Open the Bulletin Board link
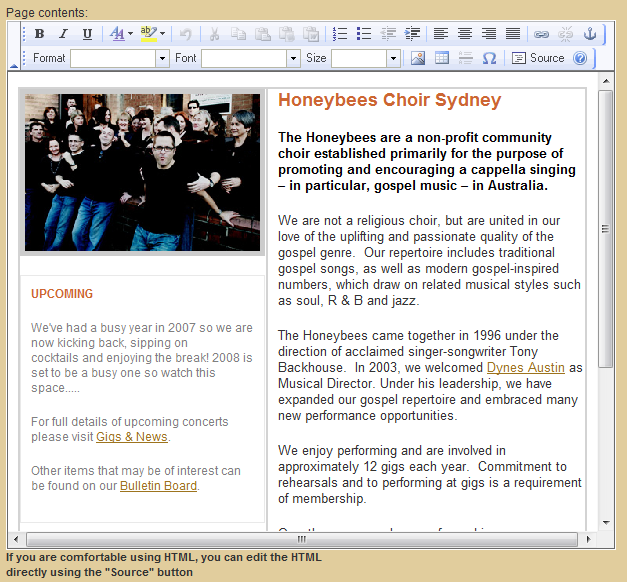 158,486
